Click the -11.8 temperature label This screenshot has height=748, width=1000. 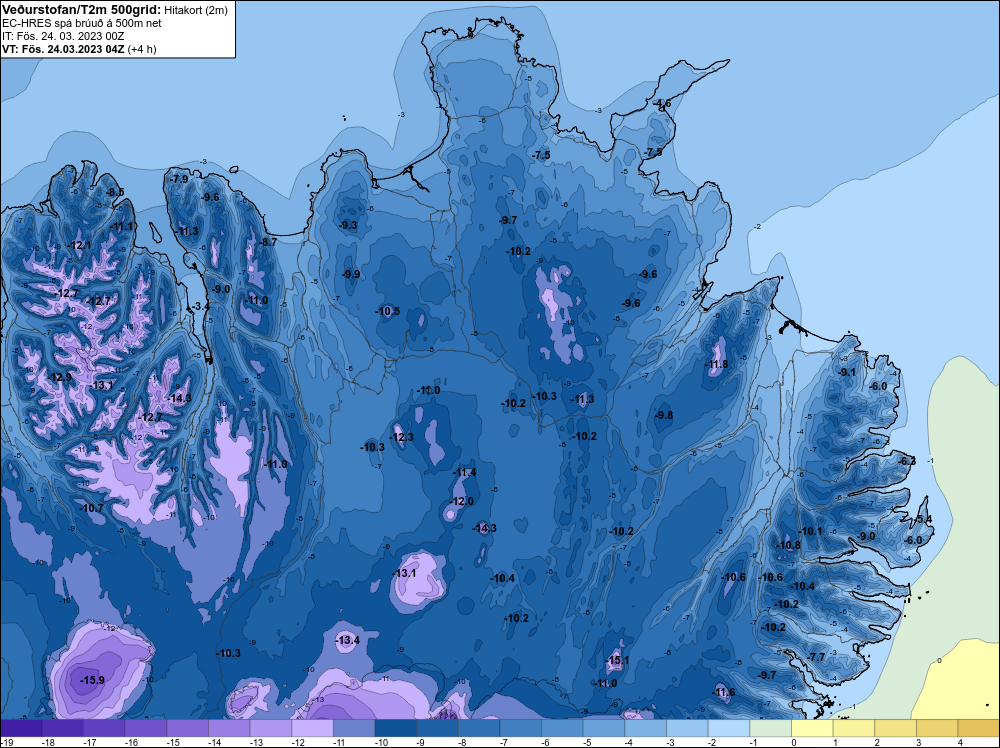[717, 365]
